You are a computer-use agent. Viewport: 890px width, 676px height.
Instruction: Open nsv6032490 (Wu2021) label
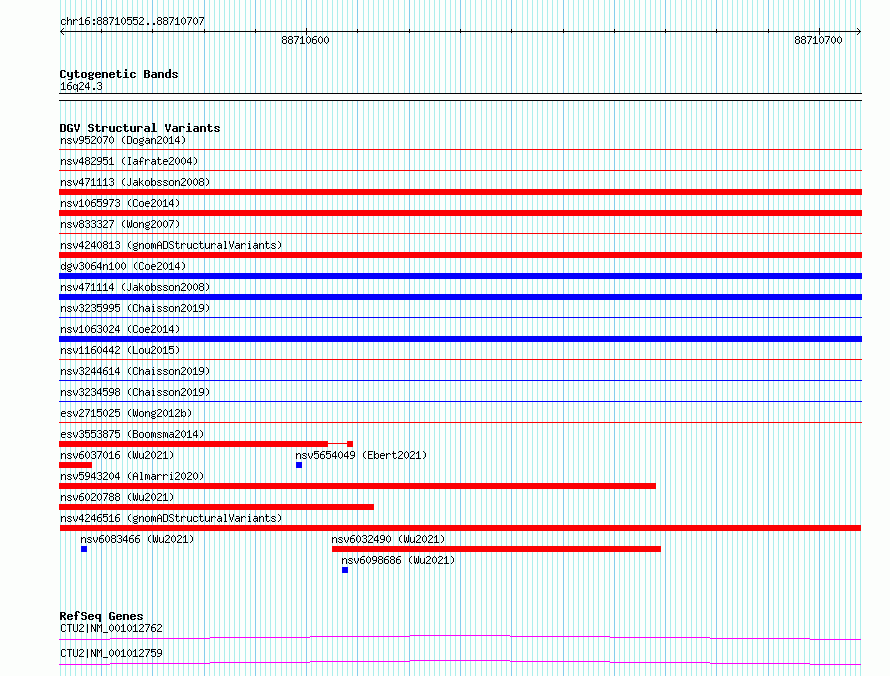388,539
